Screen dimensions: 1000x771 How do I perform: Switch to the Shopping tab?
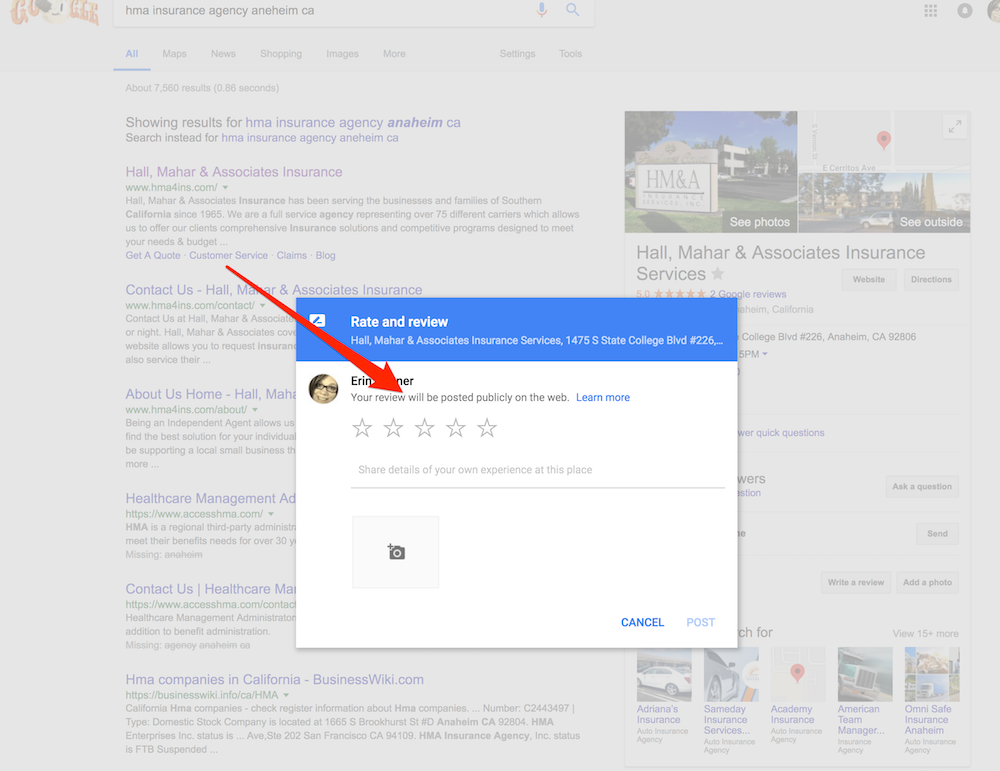pyautogui.click(x=281, y=54)
